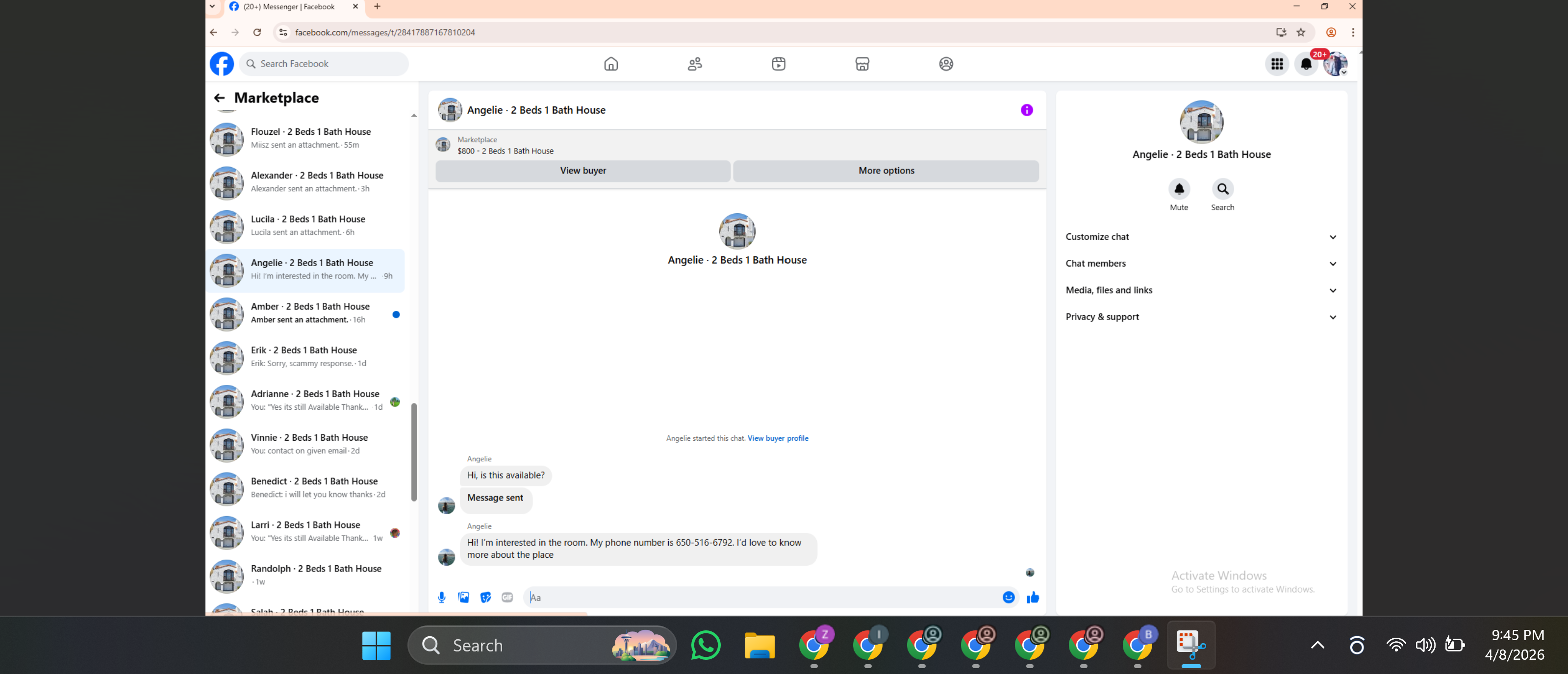Viewport: 1568px width, 674px height.
Task: Click the conversation list scrollbar thumb
Action: (x=414, y=451)
